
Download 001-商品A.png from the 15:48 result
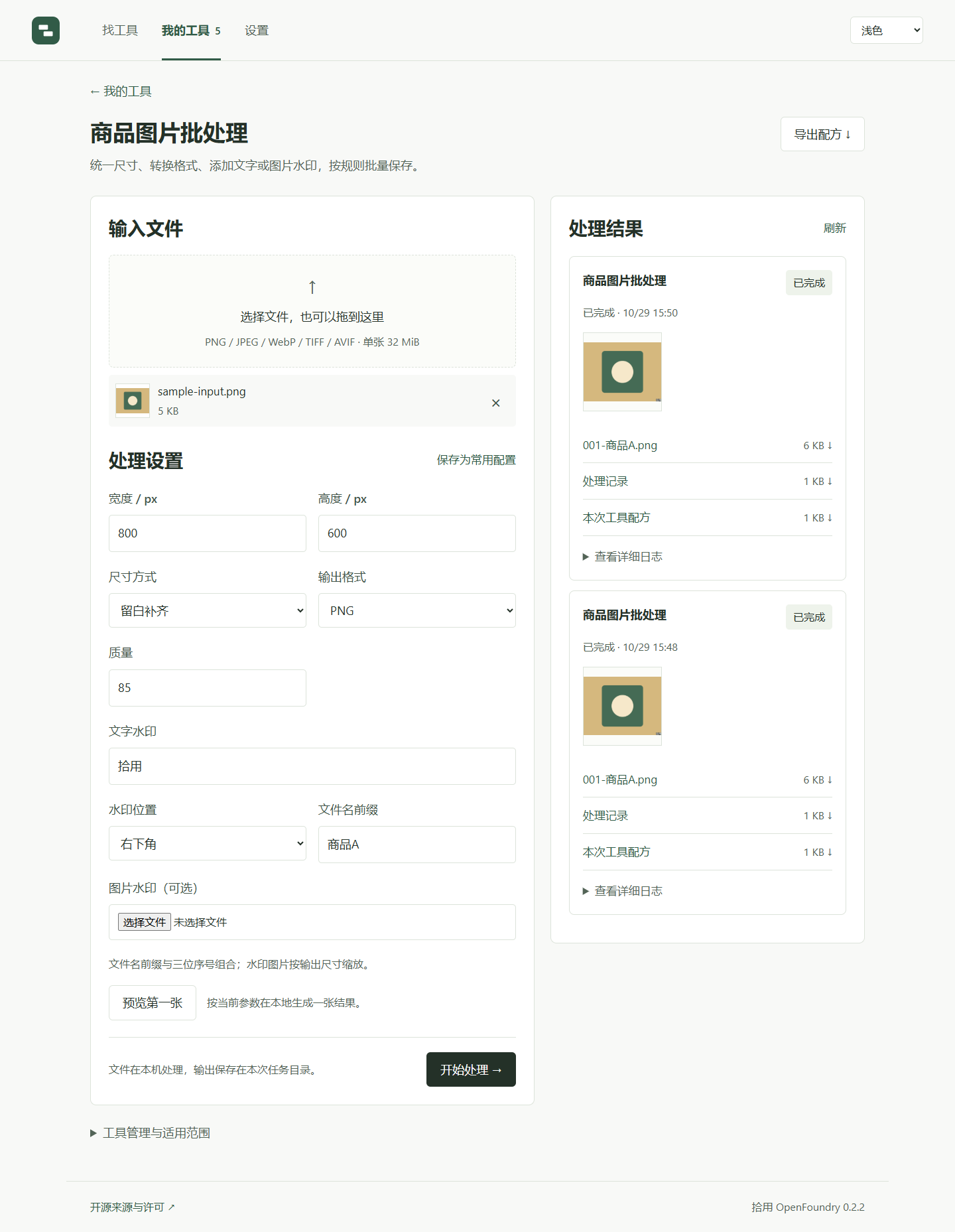708,780
